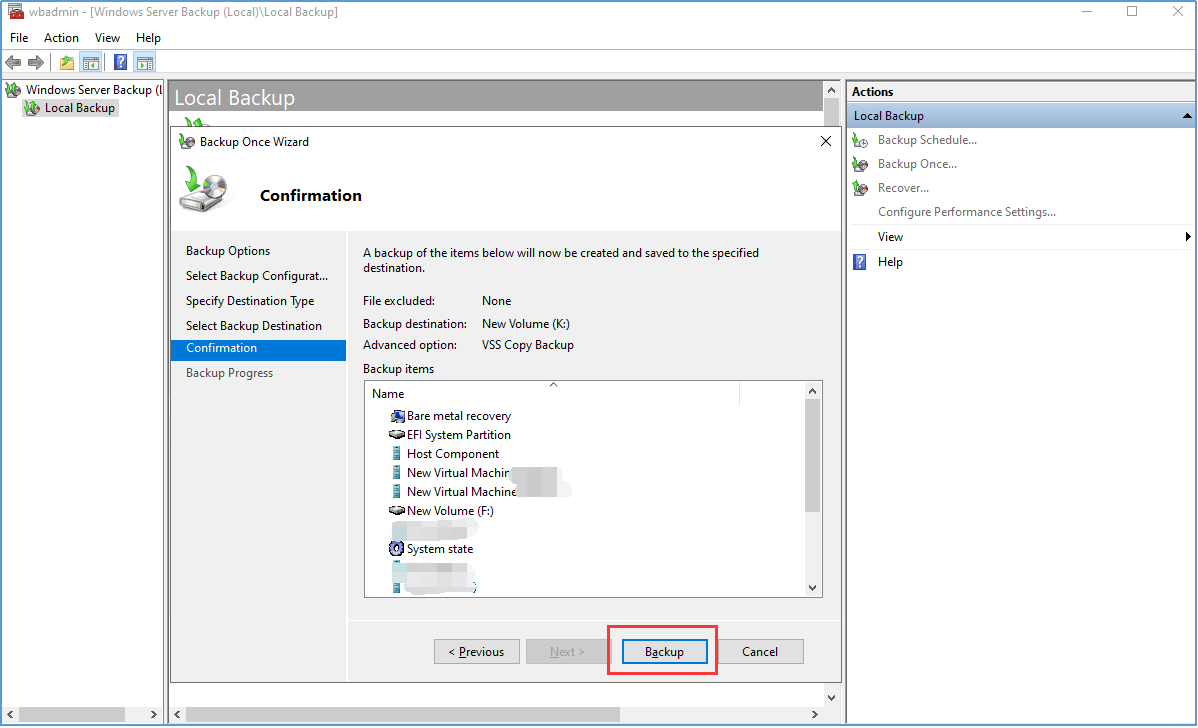
Task: Click EFI System Partition list entry
Action: coord(458,435)
